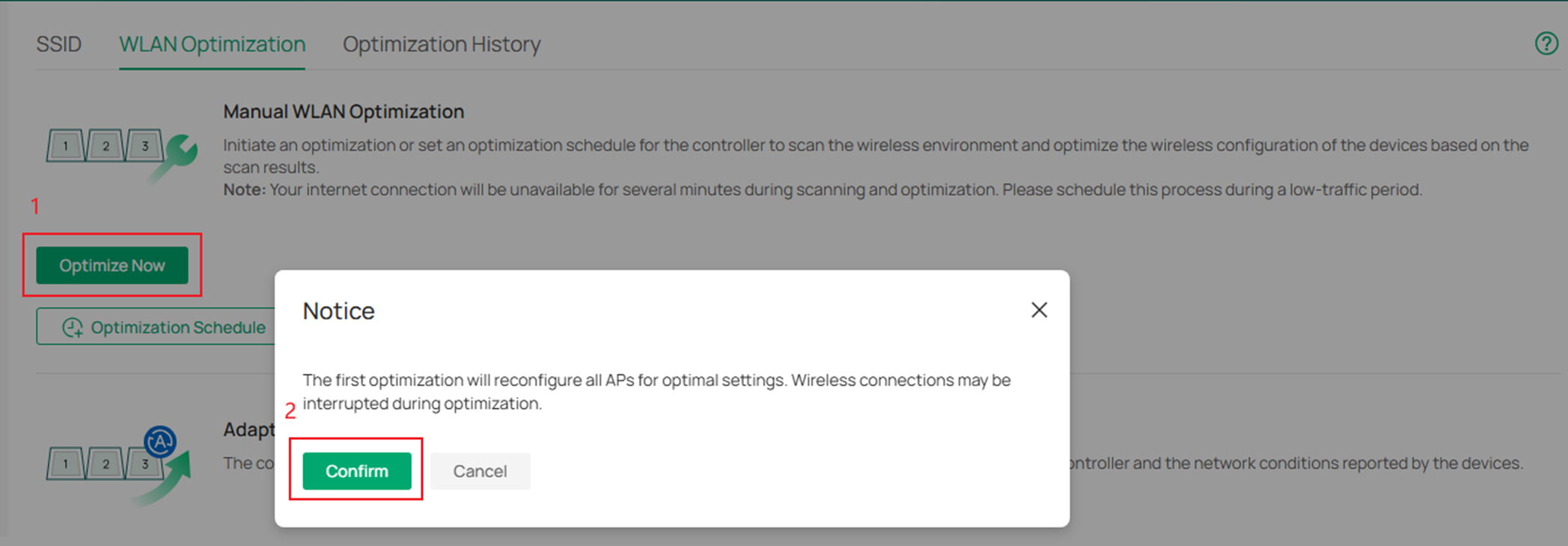Dismiss the Notice dialog with the X
Viewport: 1568px width, 546px height.
1039,310
